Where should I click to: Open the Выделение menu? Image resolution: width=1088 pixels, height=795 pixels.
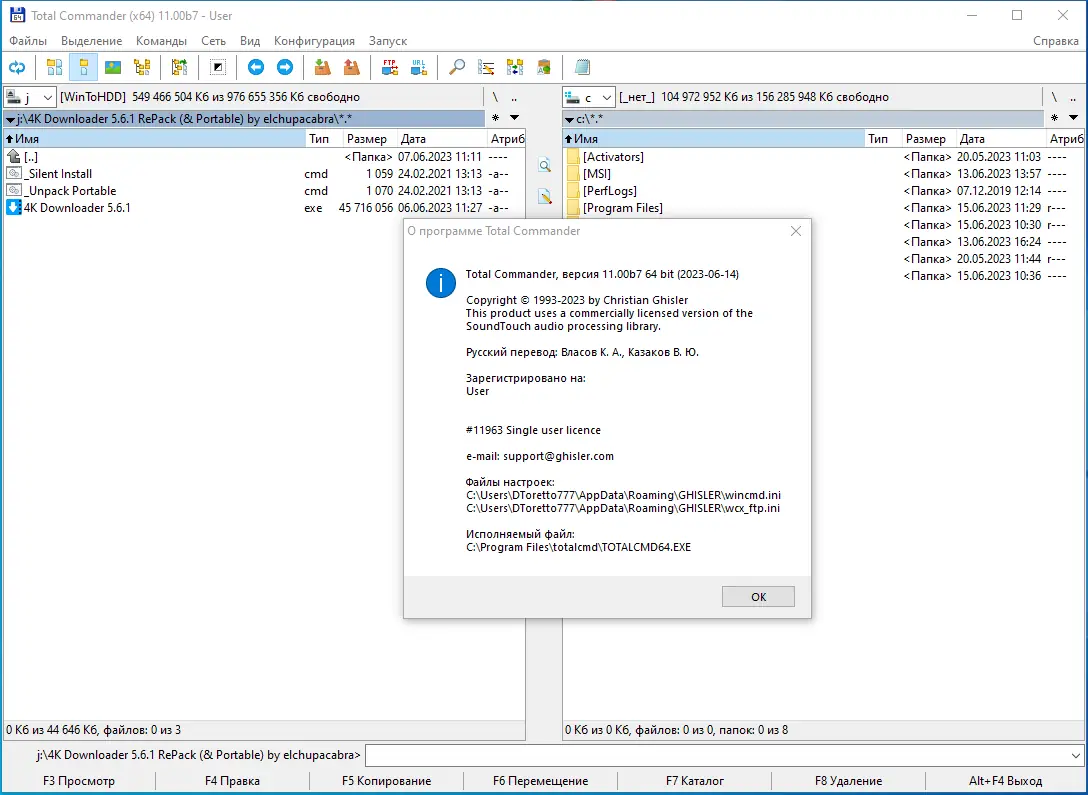92,41
